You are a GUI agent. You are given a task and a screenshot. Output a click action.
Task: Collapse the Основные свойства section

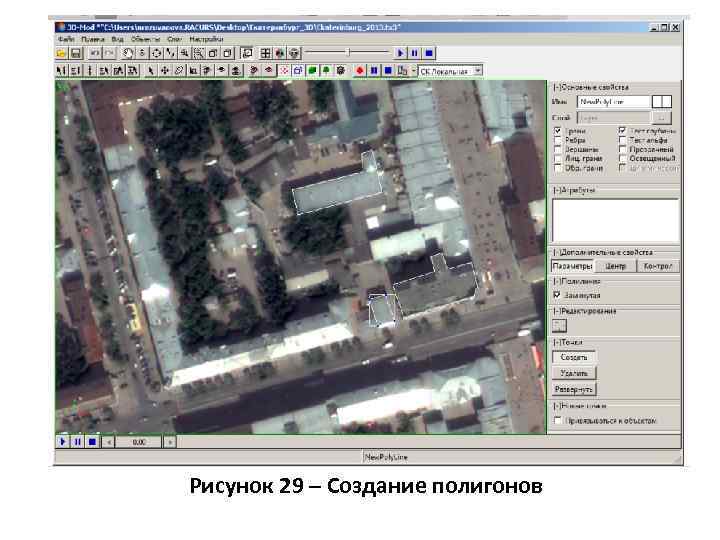tap(557, 87)
